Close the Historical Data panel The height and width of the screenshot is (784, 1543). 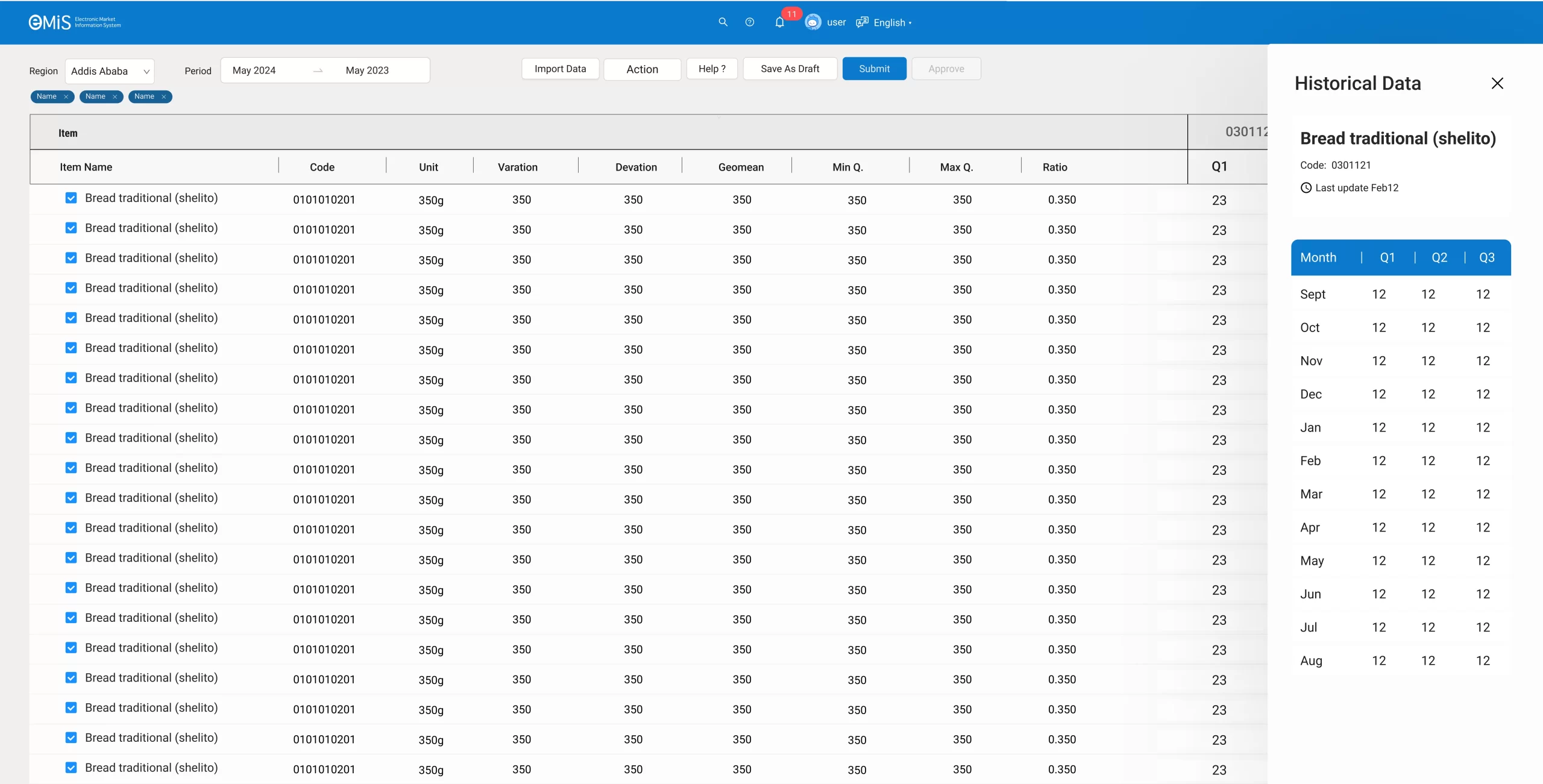pyautogui.click(x=1497, y=83)
